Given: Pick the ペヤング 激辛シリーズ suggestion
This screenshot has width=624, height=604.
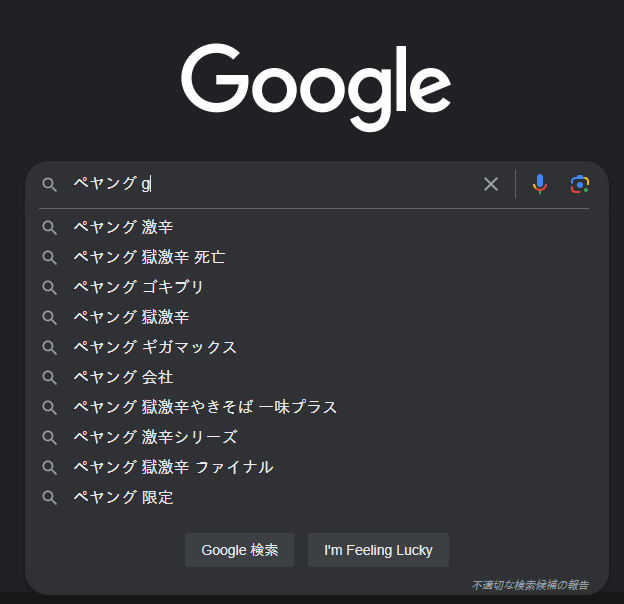Looking at the screenshot, I should pos(155,437).
